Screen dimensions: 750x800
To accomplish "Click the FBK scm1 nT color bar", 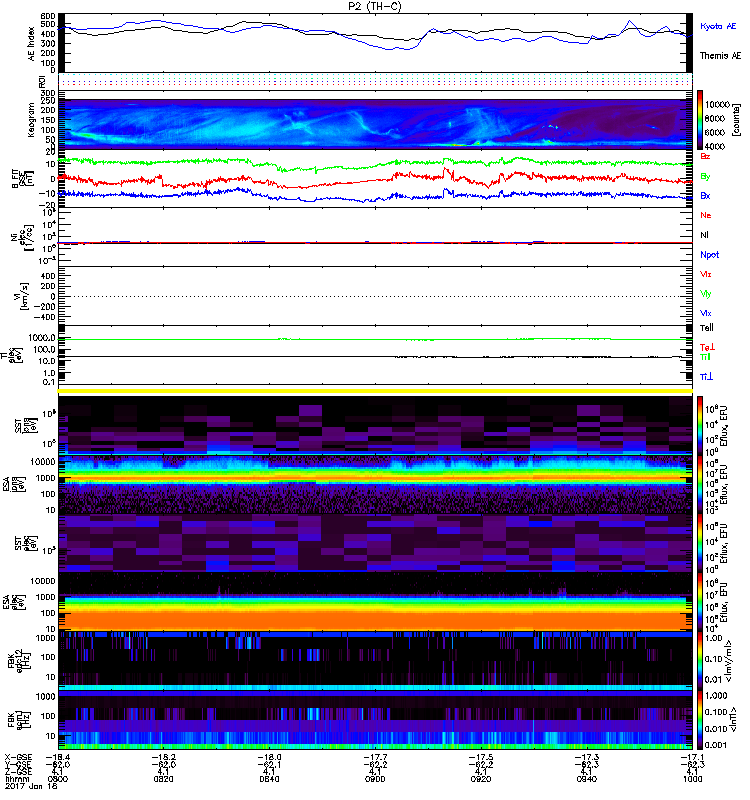I will click(700, 720).
